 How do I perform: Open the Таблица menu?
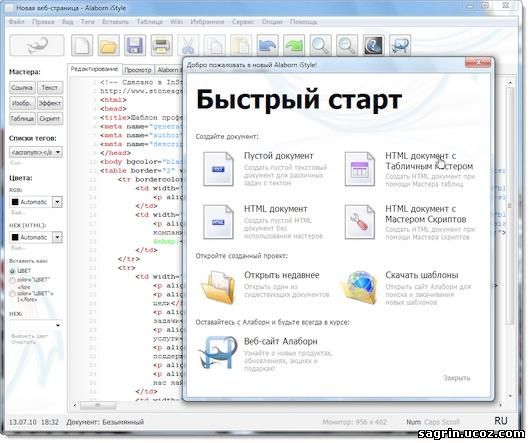pyautogui.click(x=149, y=22)
